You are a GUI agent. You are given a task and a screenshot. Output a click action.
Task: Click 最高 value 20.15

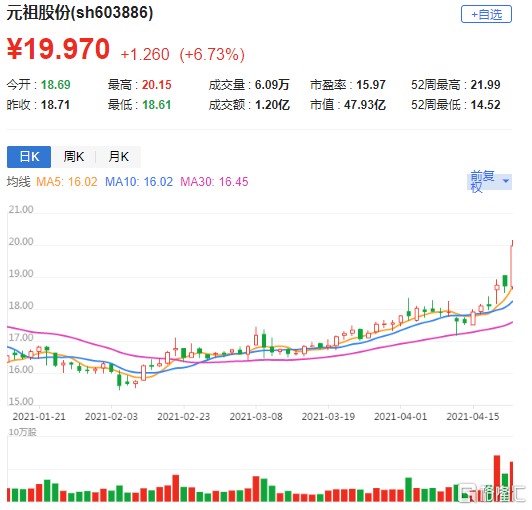coord(157,84)
